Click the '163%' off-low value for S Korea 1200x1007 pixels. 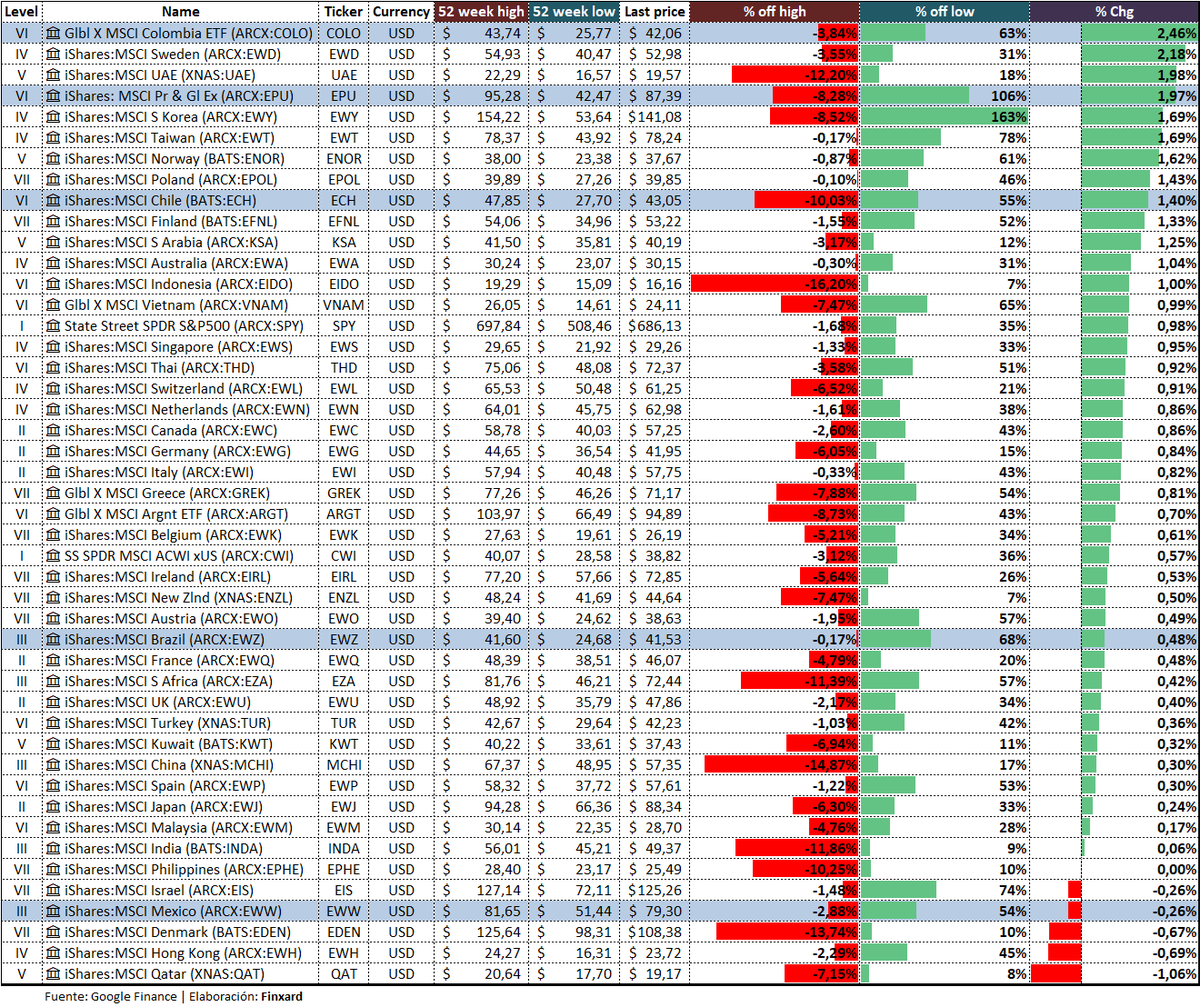click(945, 117)
